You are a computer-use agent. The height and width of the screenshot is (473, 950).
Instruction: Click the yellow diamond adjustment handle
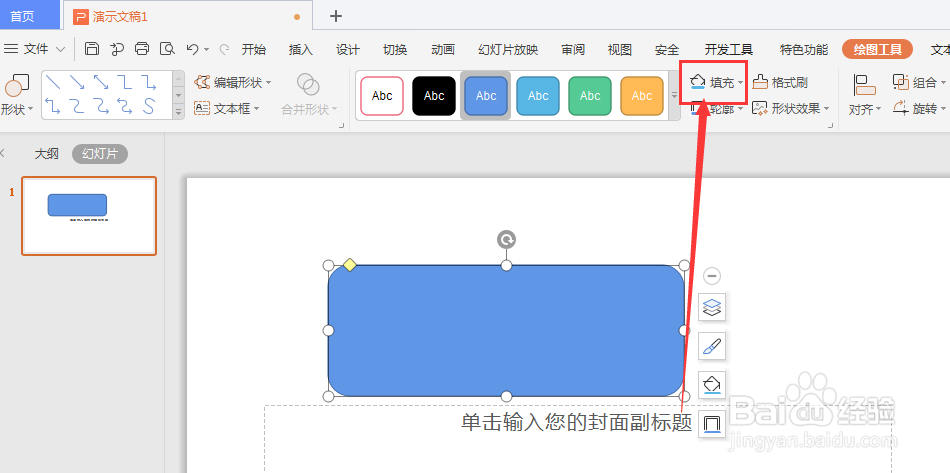[350, 265]
